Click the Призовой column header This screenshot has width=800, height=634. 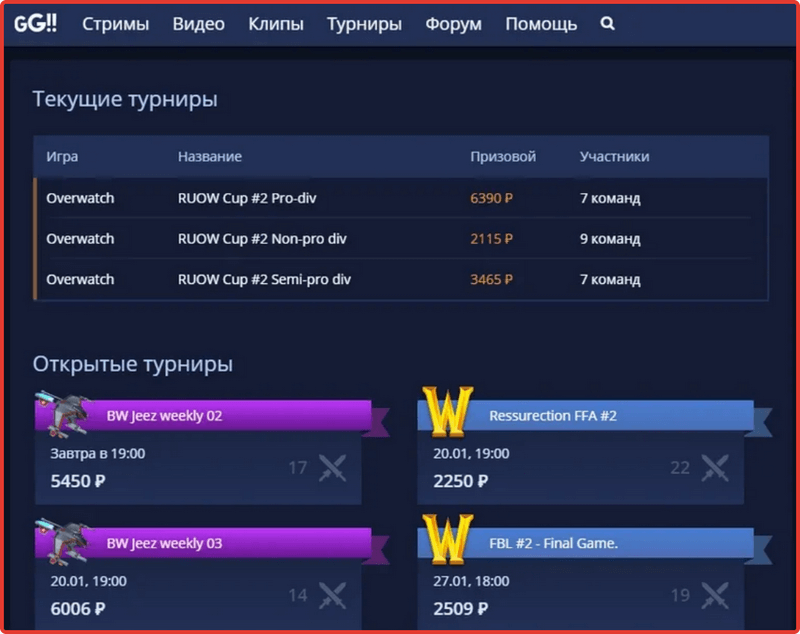tap(503, 157)
